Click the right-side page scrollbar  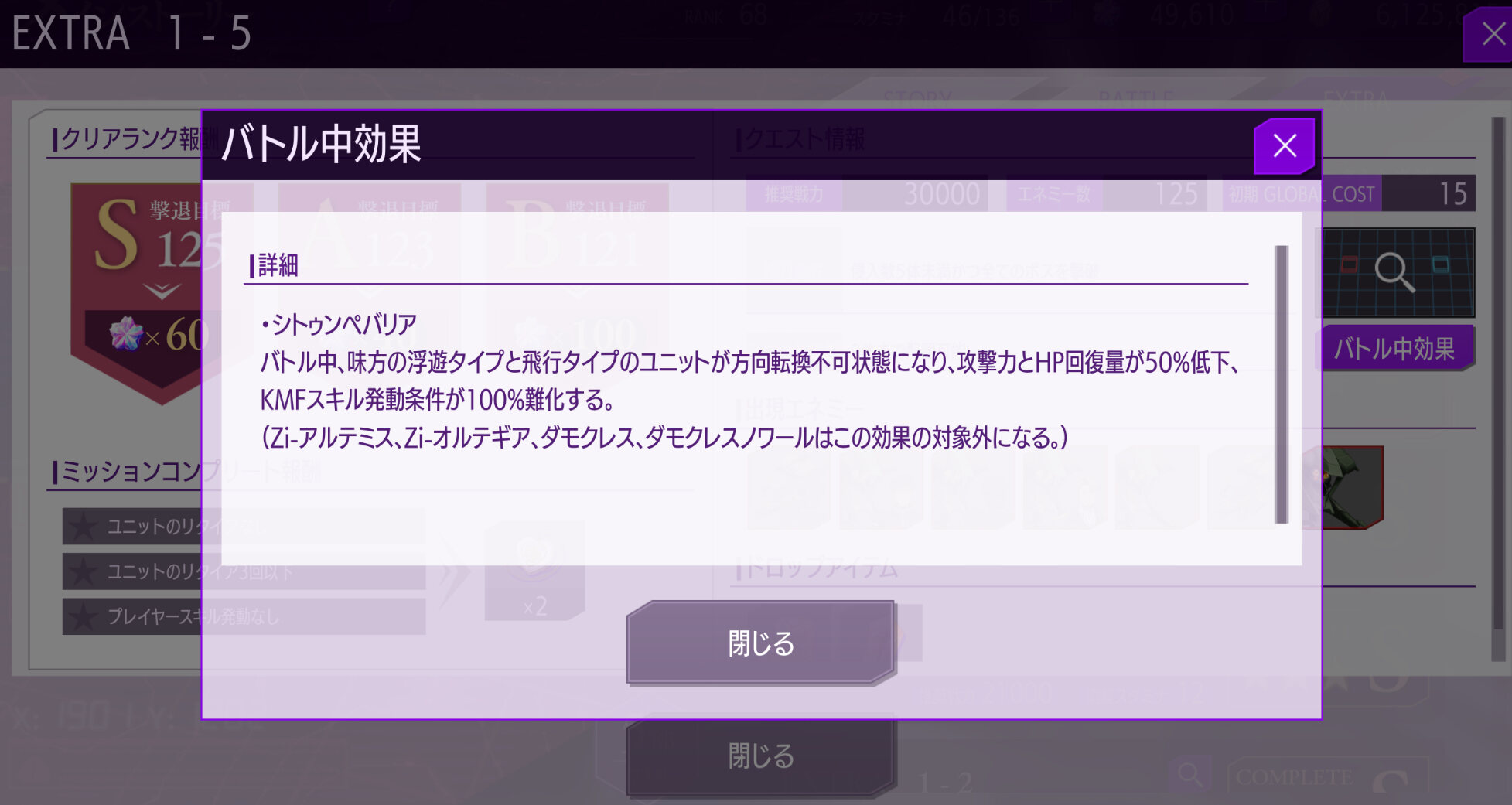1498,389
